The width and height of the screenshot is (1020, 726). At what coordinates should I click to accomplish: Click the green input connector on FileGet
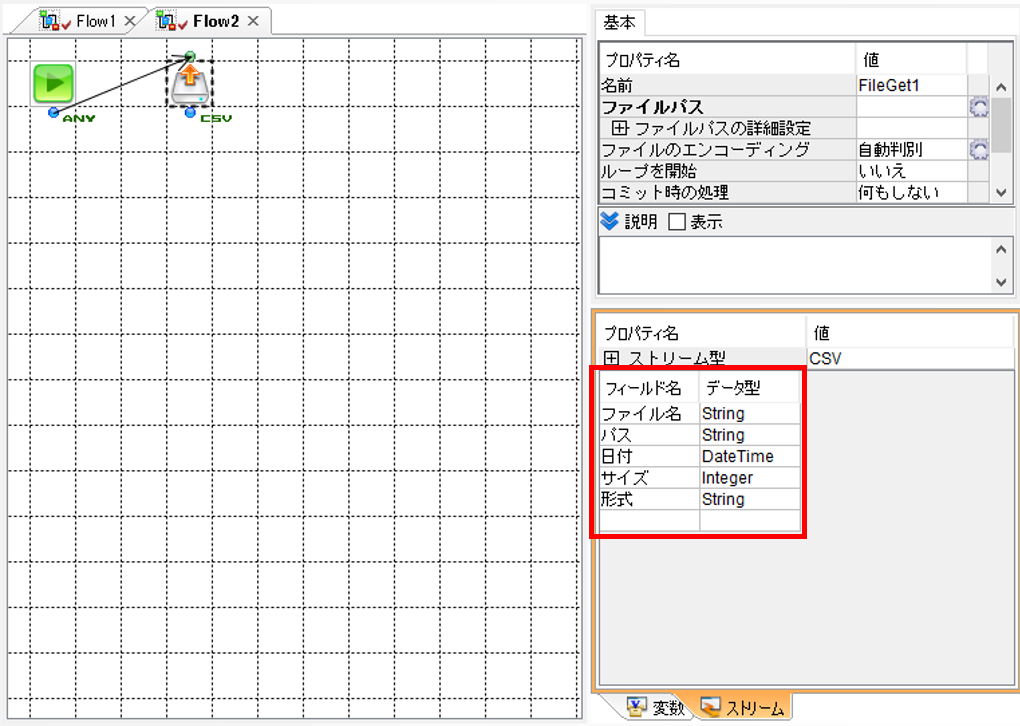[x=189, y=56]
